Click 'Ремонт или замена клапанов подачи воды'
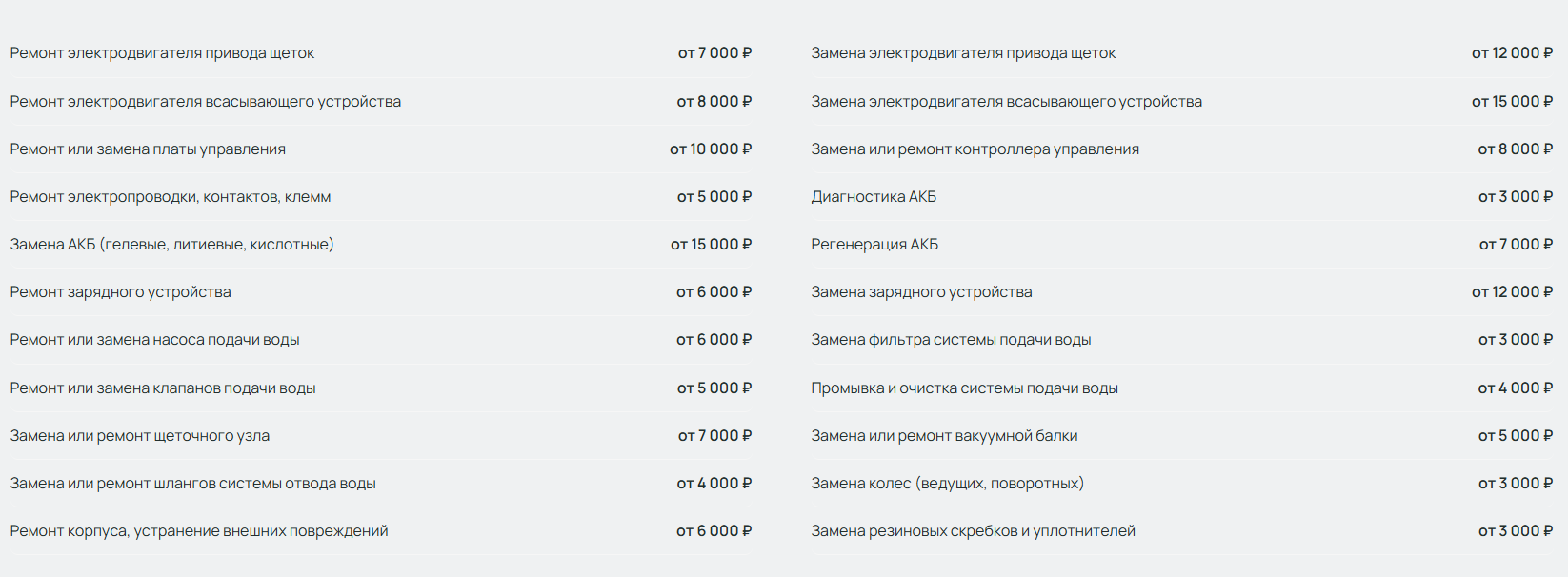The image size is (1568, 577). 163,388
